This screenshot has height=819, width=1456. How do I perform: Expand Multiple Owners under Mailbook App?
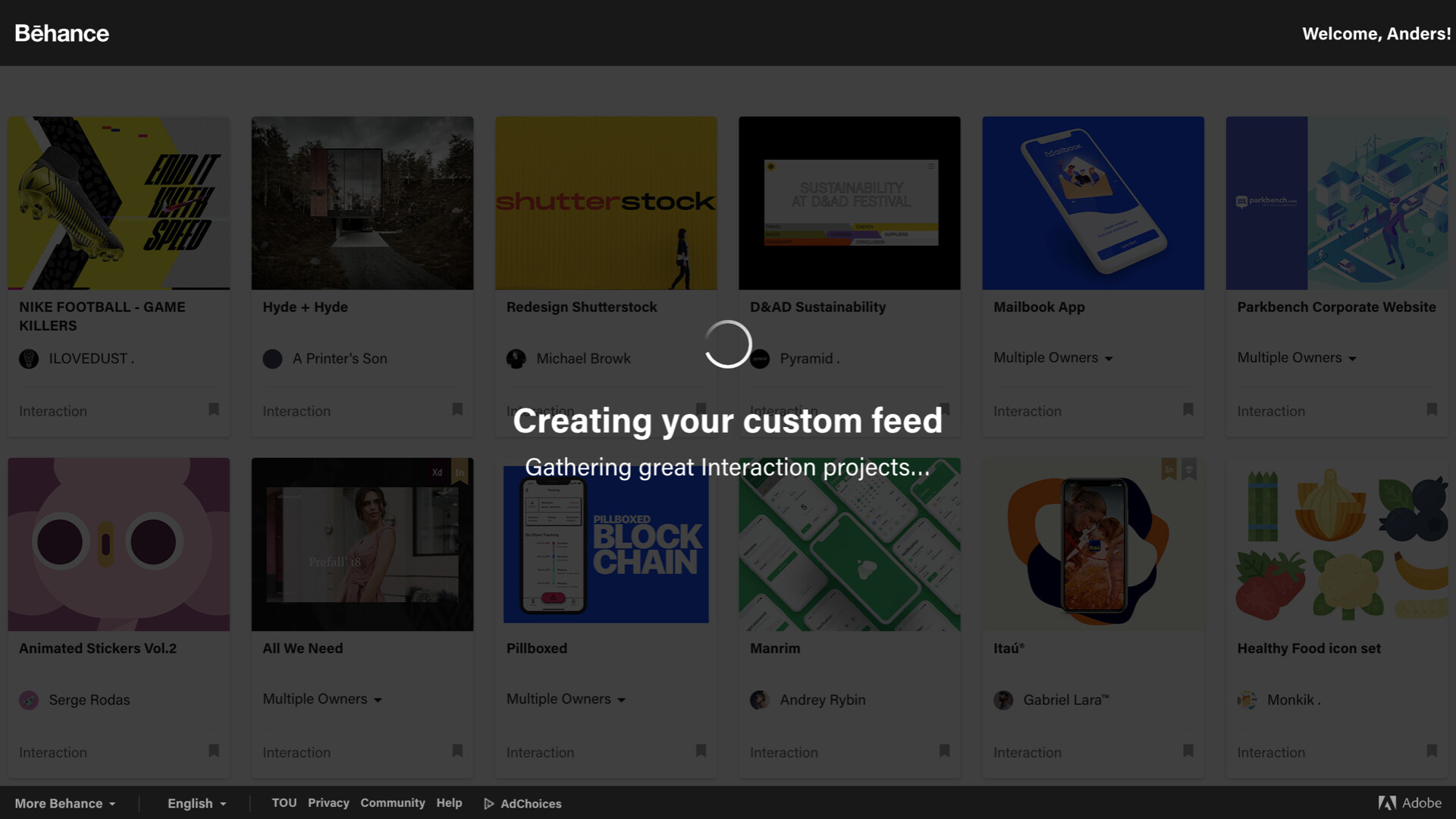(1053, 358)
